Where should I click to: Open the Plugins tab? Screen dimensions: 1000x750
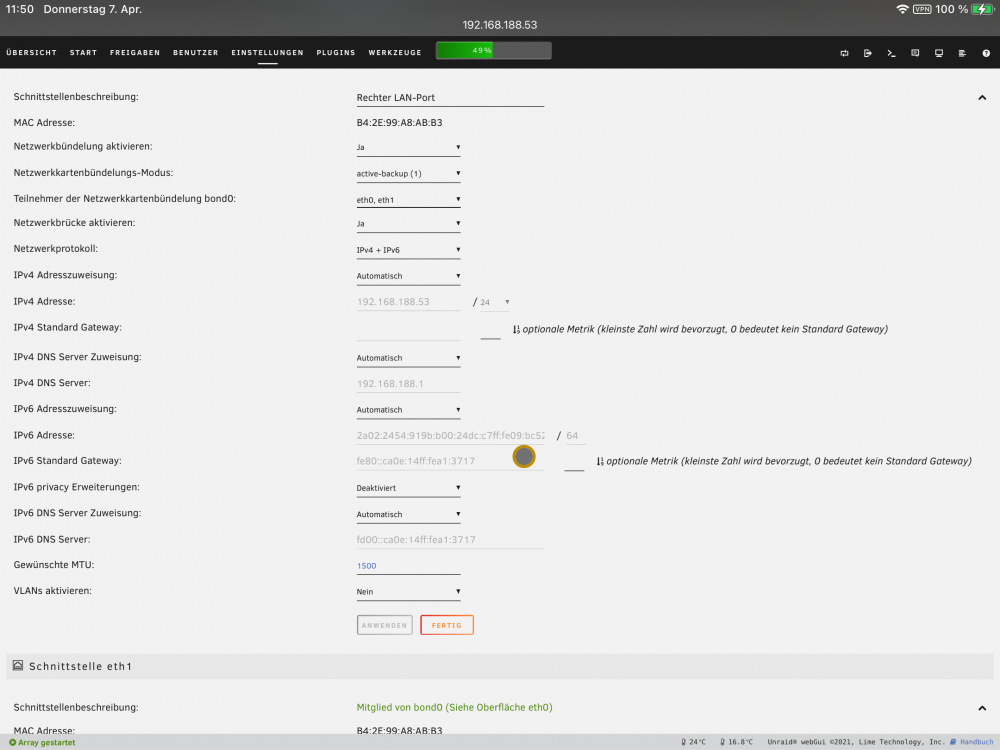(x=335, y=53)
